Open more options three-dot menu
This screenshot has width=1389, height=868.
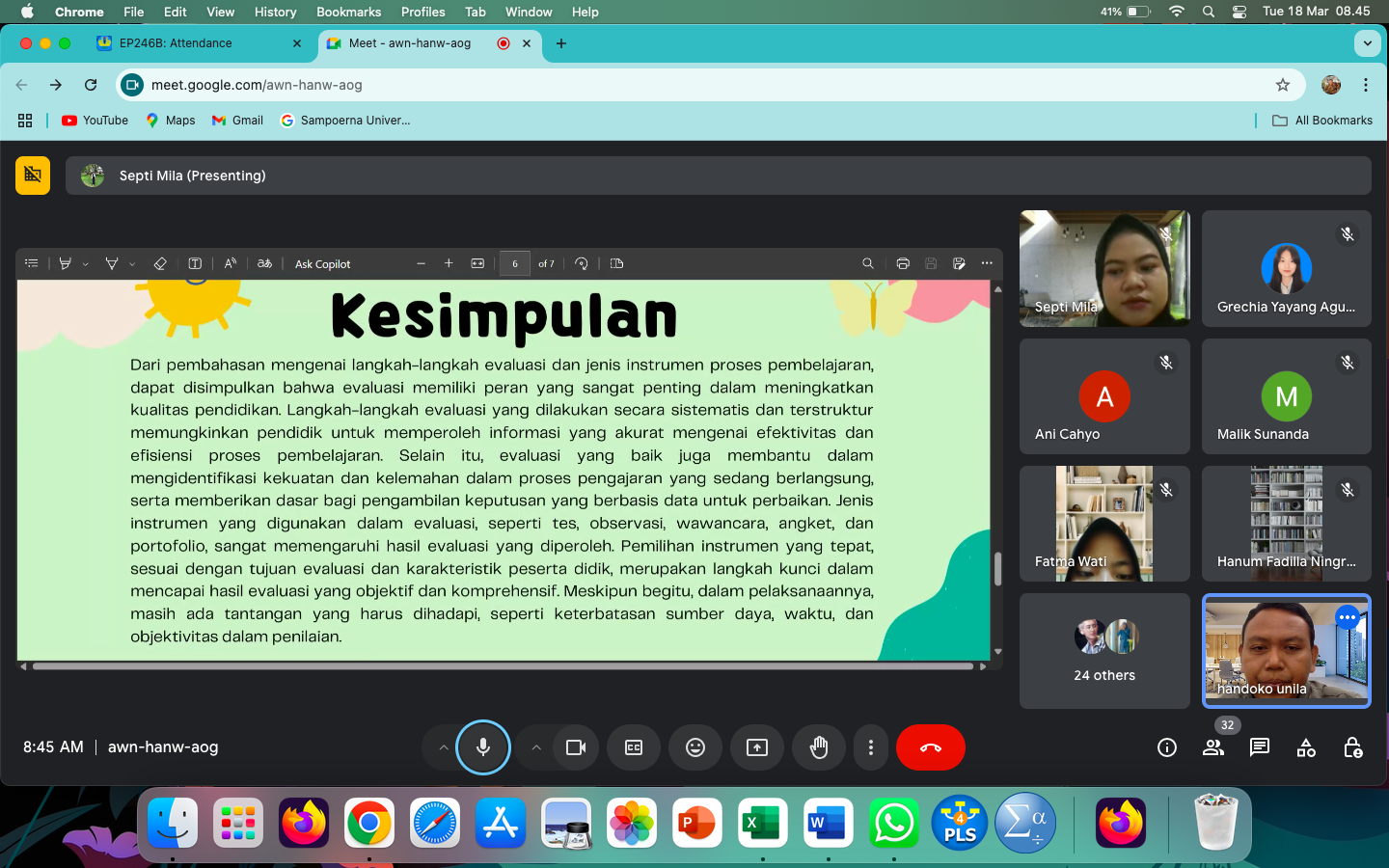click(x=871, y=747)
